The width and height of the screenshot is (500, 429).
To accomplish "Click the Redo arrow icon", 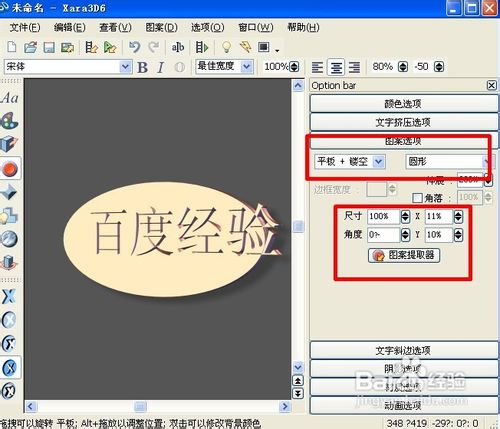I will pos(153,47).
